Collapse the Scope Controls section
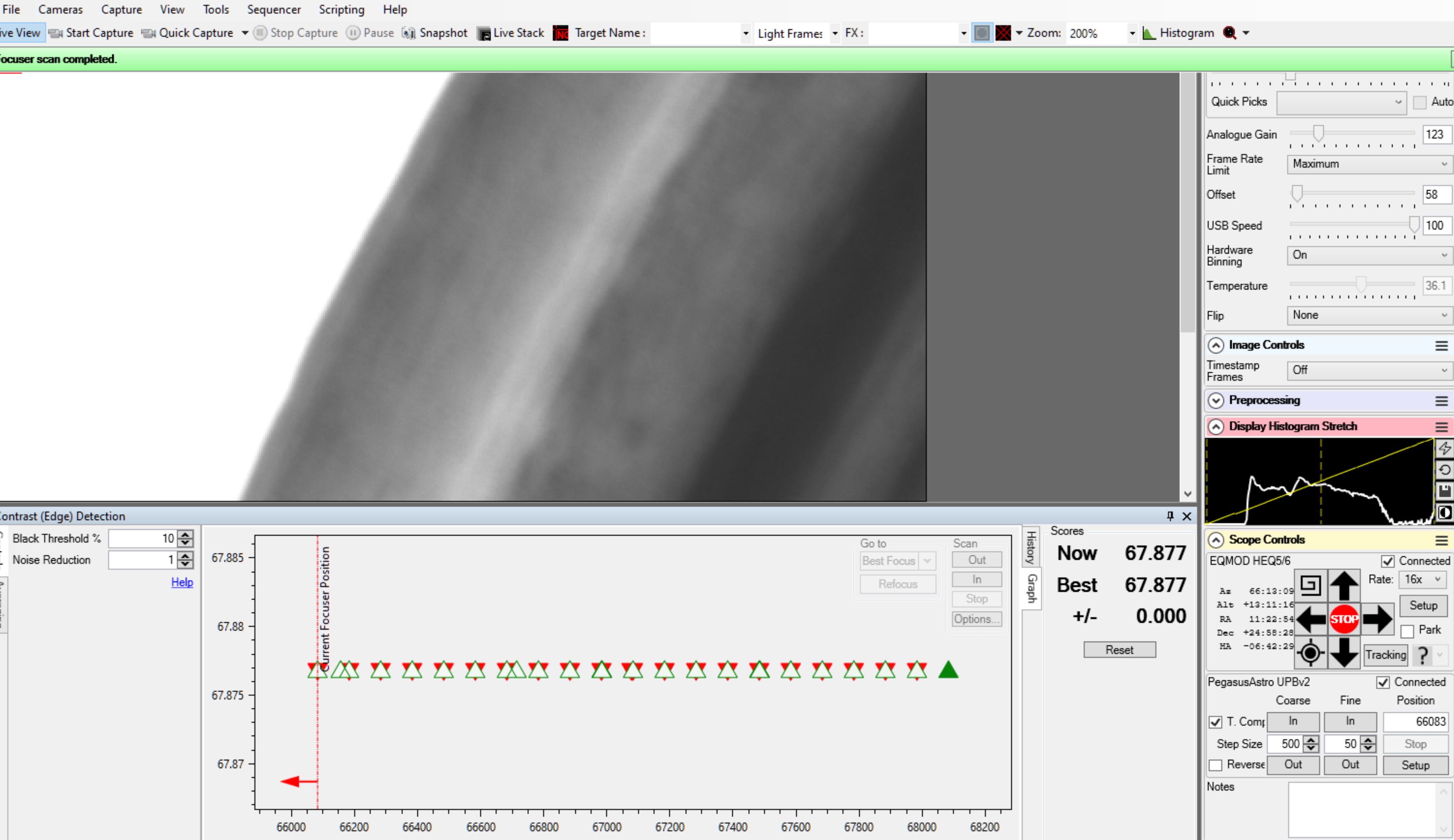 click(1216, 540)
